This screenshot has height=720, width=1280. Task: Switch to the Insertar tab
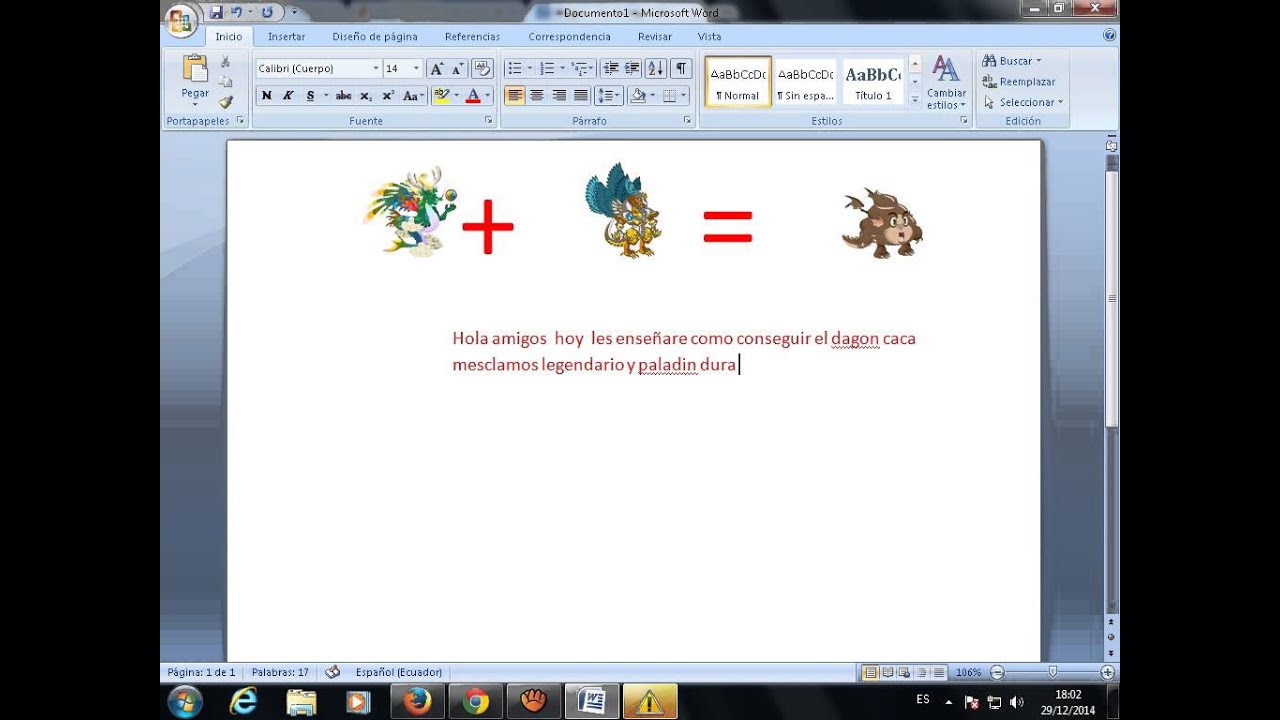287,36
